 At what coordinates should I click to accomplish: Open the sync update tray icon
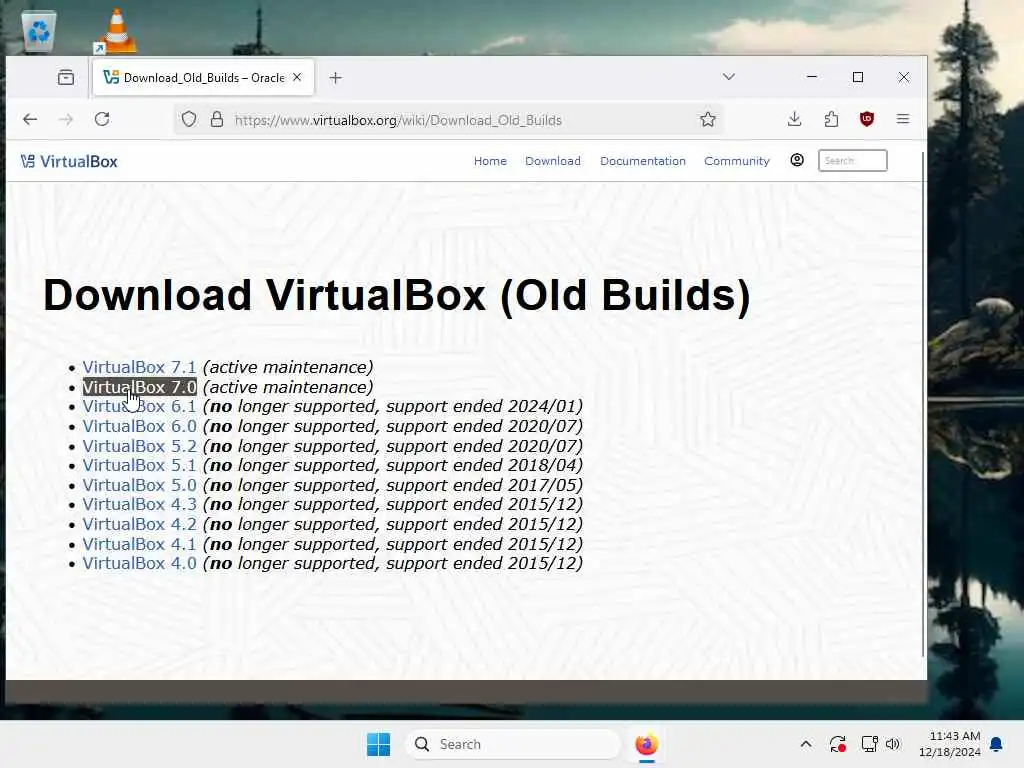click(838, 744)
